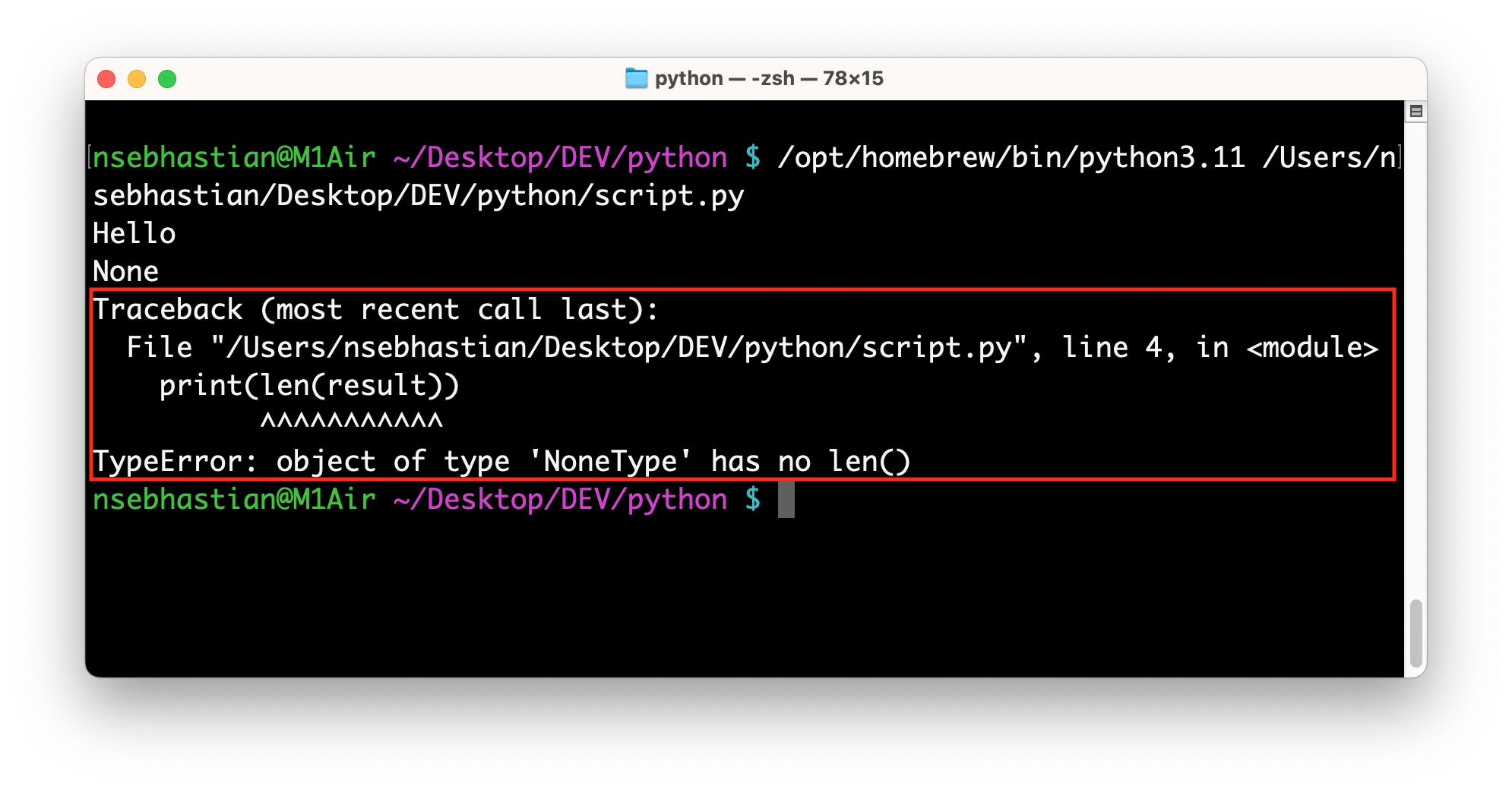
Task: Click 'nsebhastian@M1Air' in the bottom prompt
Action: click(x=235, y=499)
